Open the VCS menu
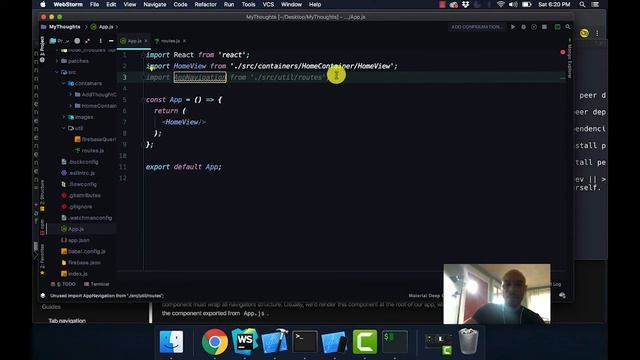The image size is (640, 360). point(268,4)
